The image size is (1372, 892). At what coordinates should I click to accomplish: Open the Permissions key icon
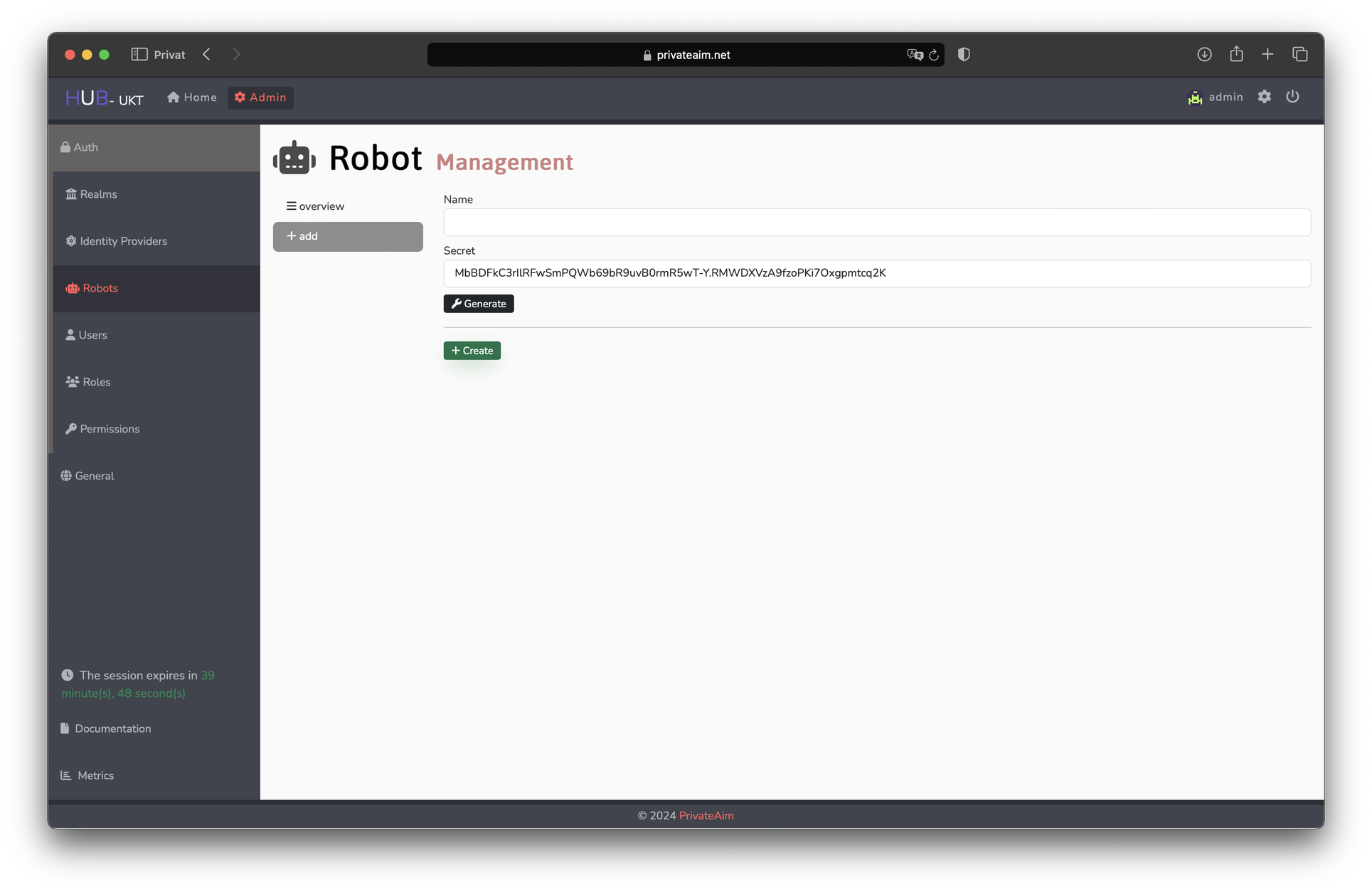point(70,428)
